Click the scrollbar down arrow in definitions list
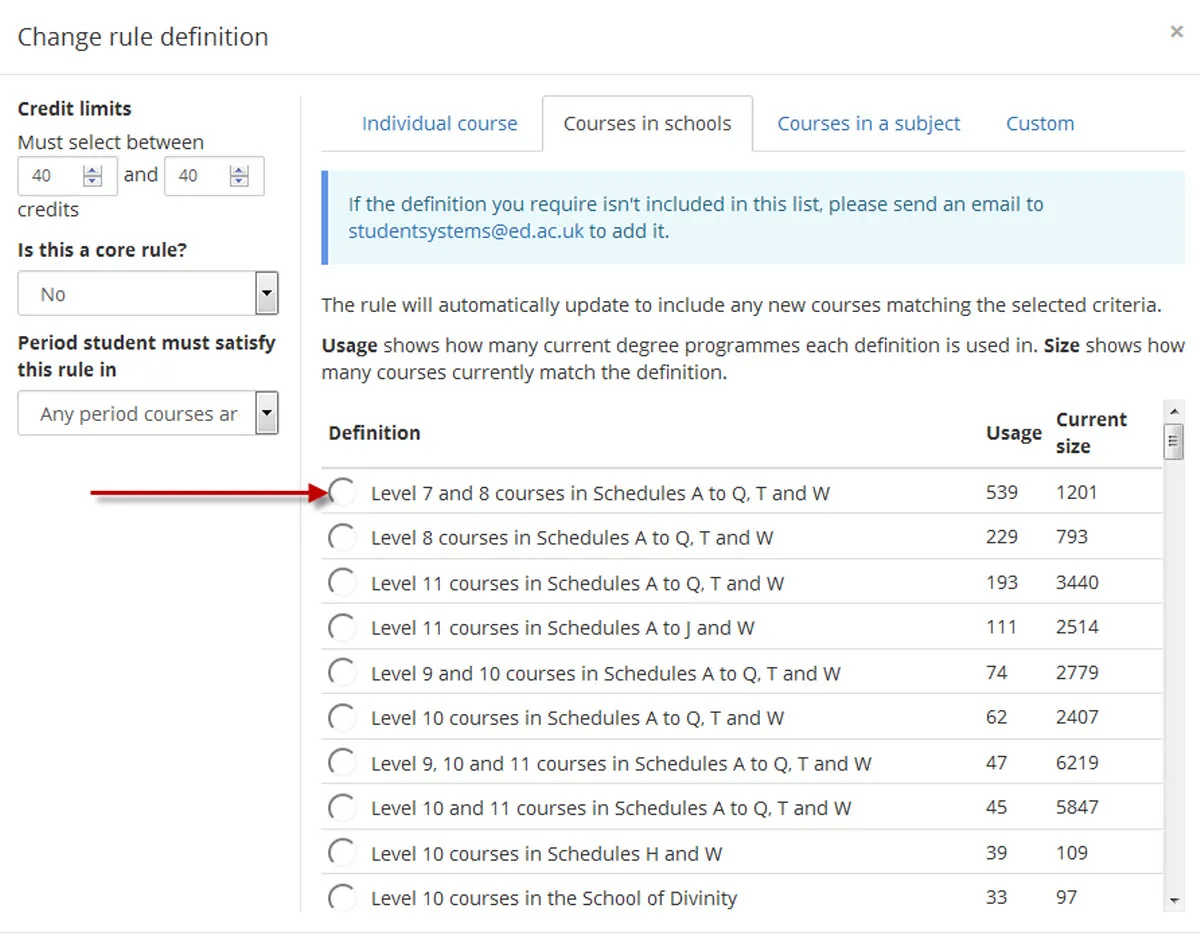Screen dimensions: 1200x943 (1174, 900)
